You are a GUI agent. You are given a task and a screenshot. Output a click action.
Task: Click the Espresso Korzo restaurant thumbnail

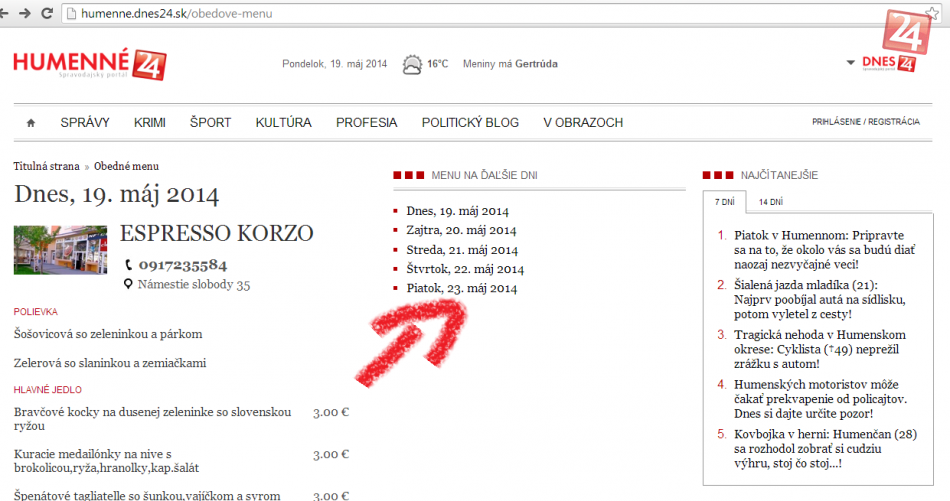[x=61, y=250]
